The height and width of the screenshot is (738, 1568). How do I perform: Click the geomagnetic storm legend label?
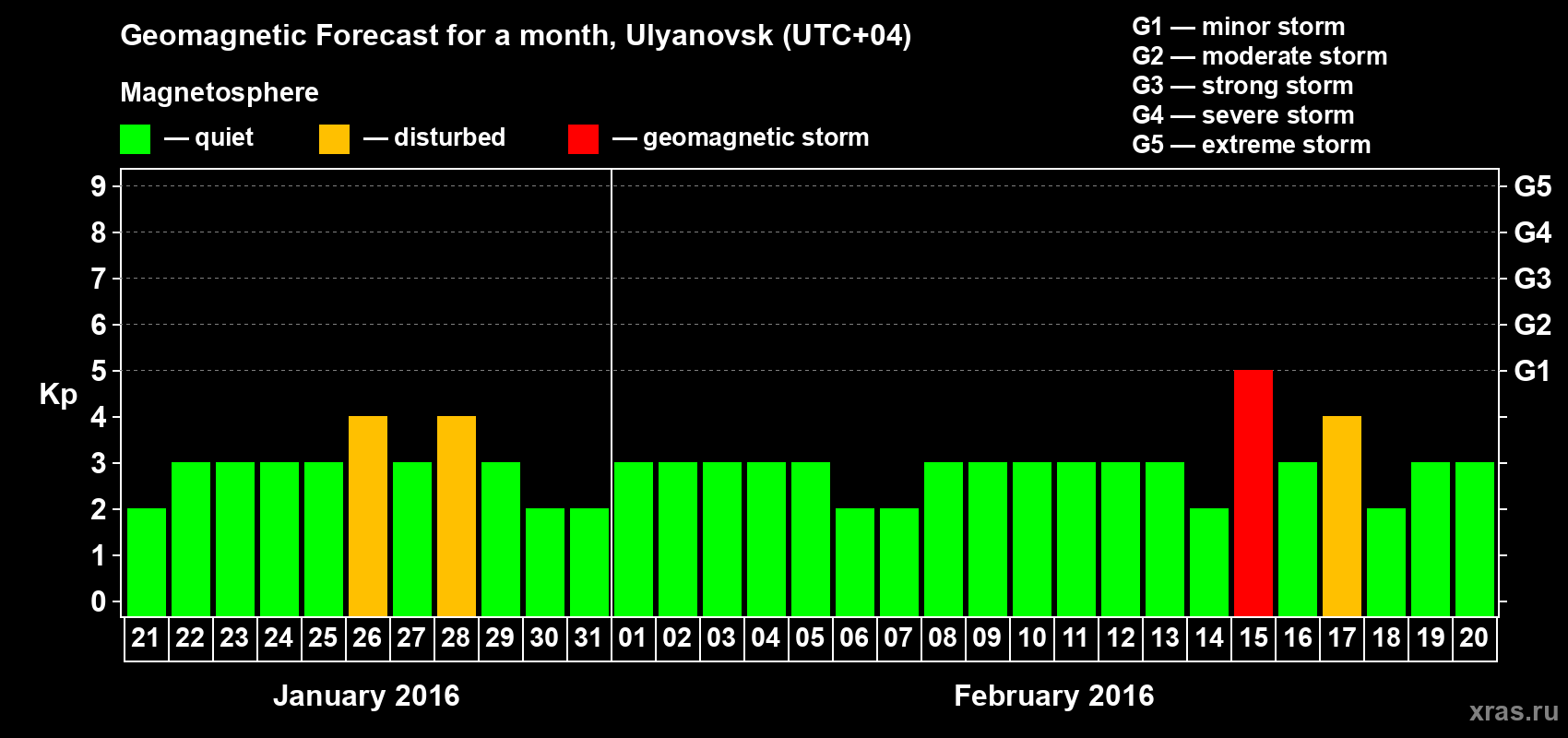(x=756, y=137)
